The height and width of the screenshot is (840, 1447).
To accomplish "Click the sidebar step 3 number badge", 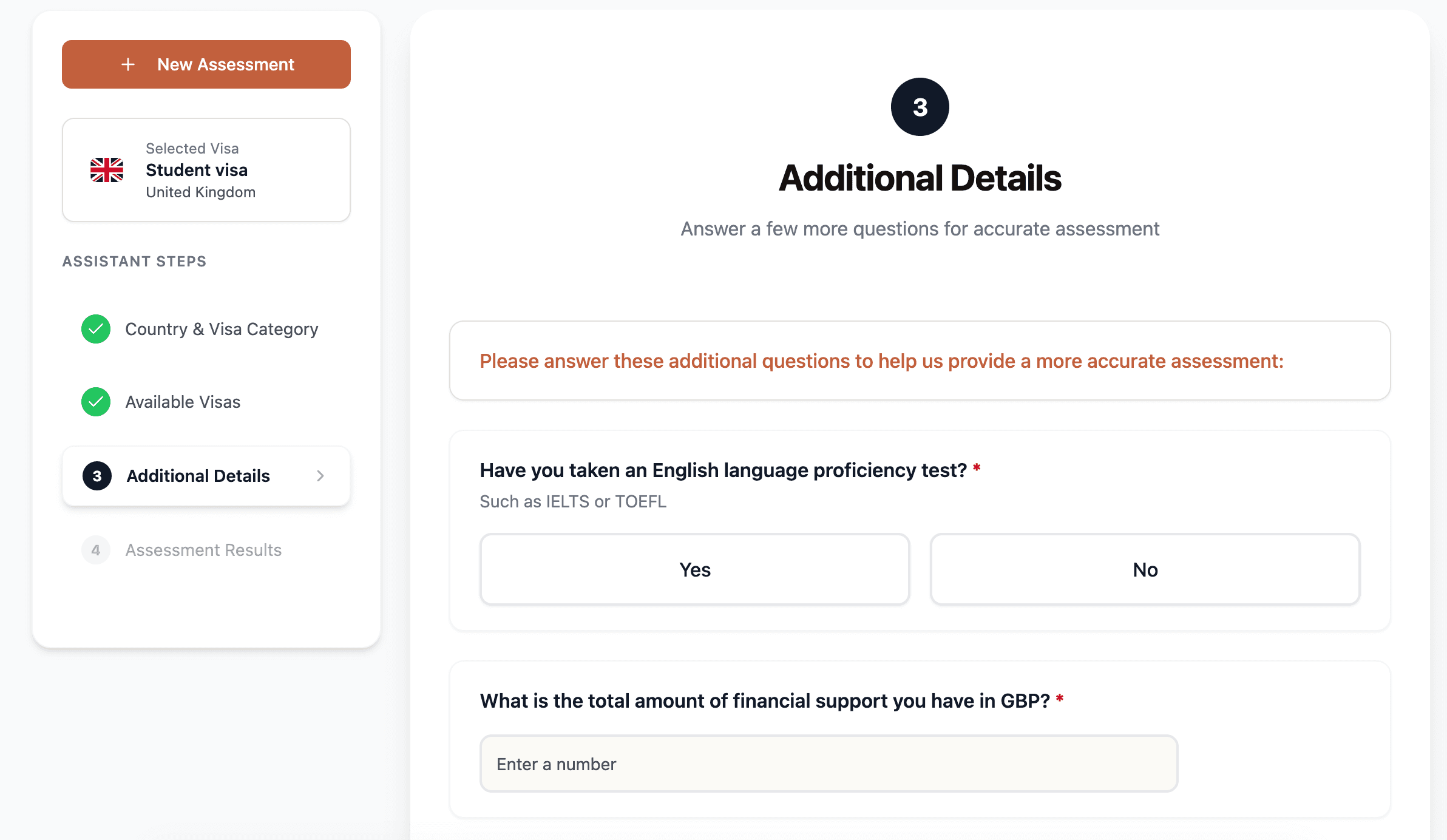I will click(x=97, y=476).
